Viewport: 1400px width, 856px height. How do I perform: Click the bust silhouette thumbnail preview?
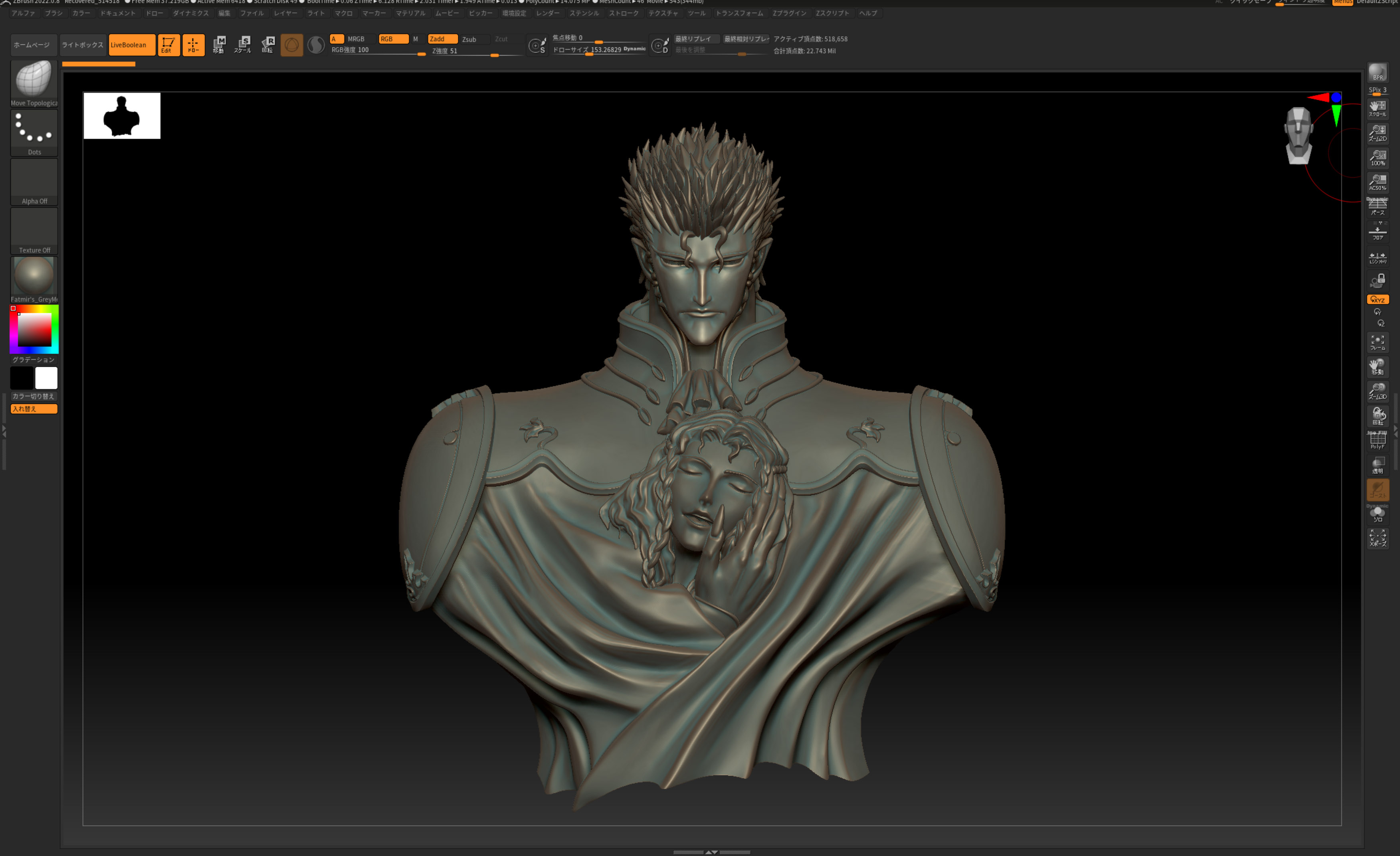click(x=122, y=115)
